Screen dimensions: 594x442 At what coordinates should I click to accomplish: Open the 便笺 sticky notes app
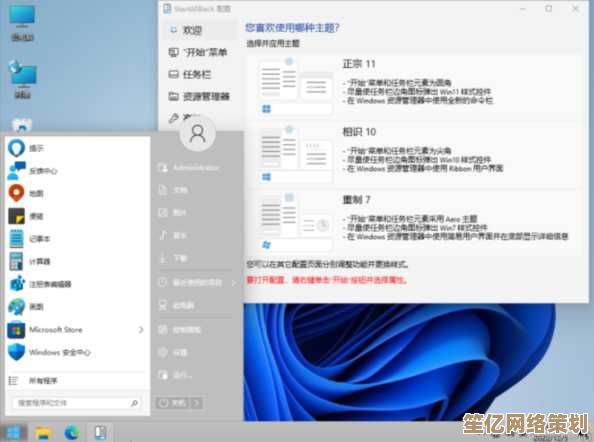(x=16, y=216)
